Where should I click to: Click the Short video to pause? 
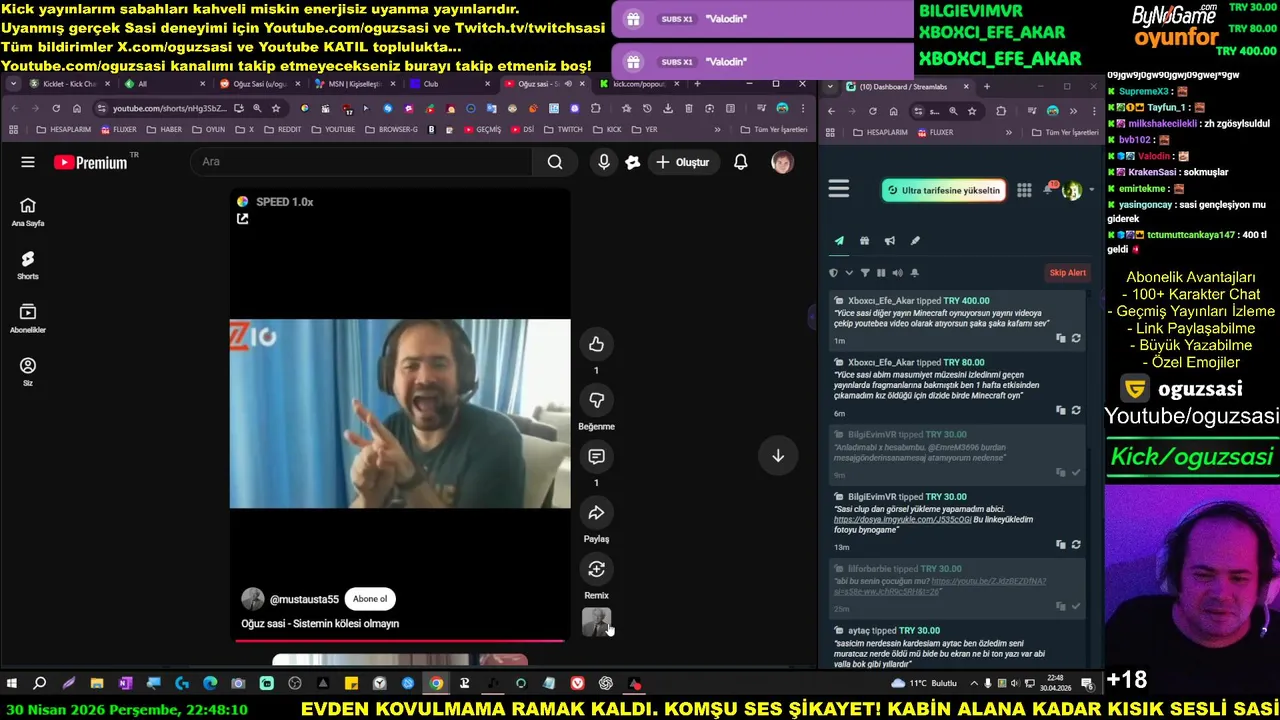400,414
